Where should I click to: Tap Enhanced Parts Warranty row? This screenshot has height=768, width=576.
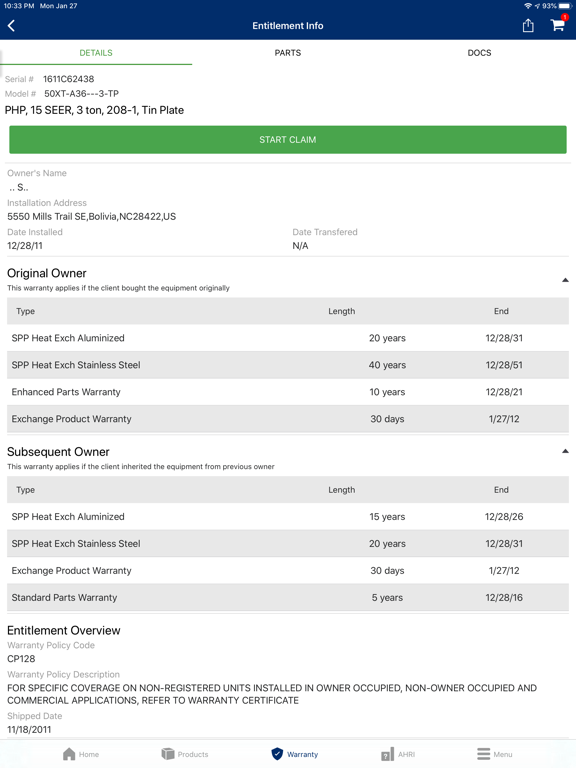click(288, 392)
